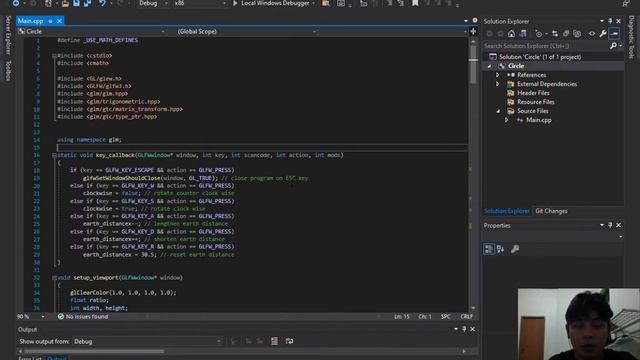Open the Toolbox side tab

[8, 70]
